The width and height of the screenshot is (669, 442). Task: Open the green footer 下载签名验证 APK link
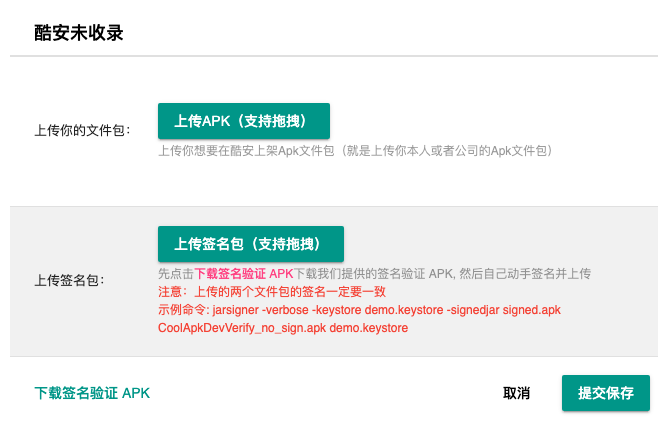[x=92, y=393]
